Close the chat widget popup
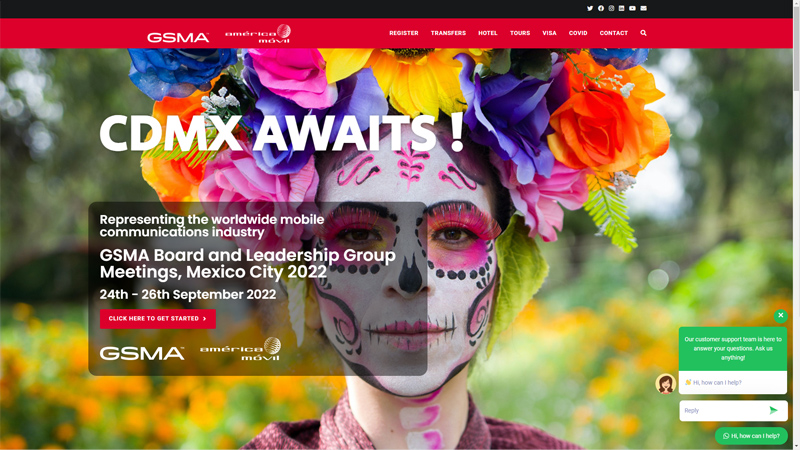800x450 pixels. (780, 316)
